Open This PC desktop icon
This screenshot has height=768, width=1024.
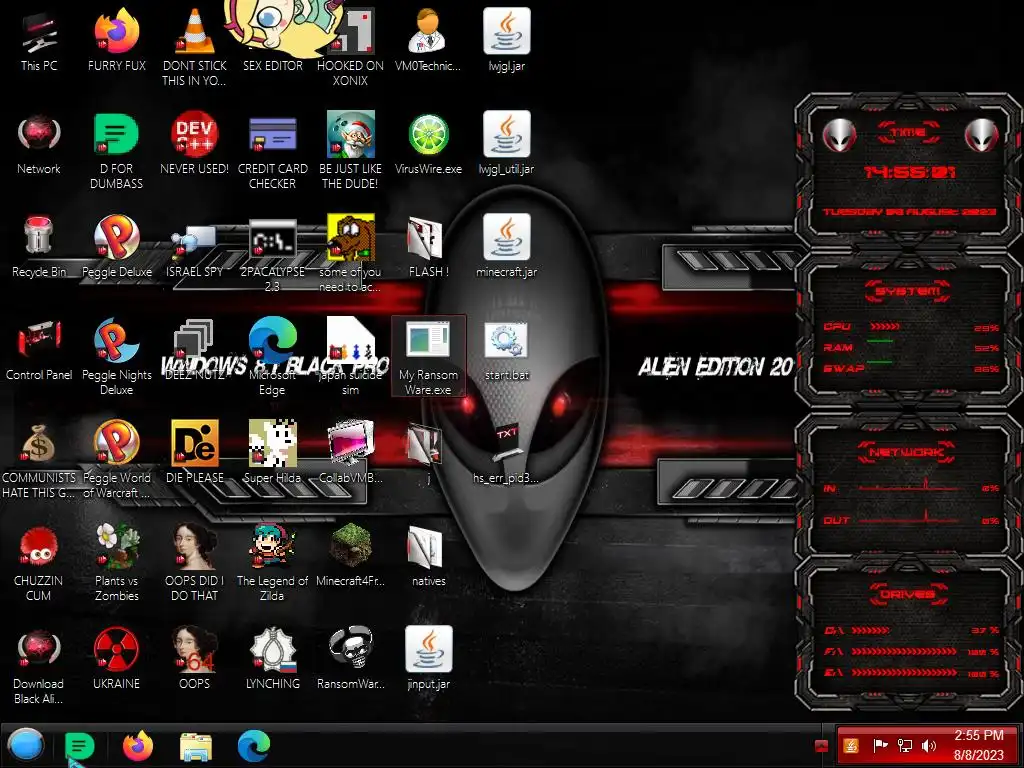click(39, 41)
